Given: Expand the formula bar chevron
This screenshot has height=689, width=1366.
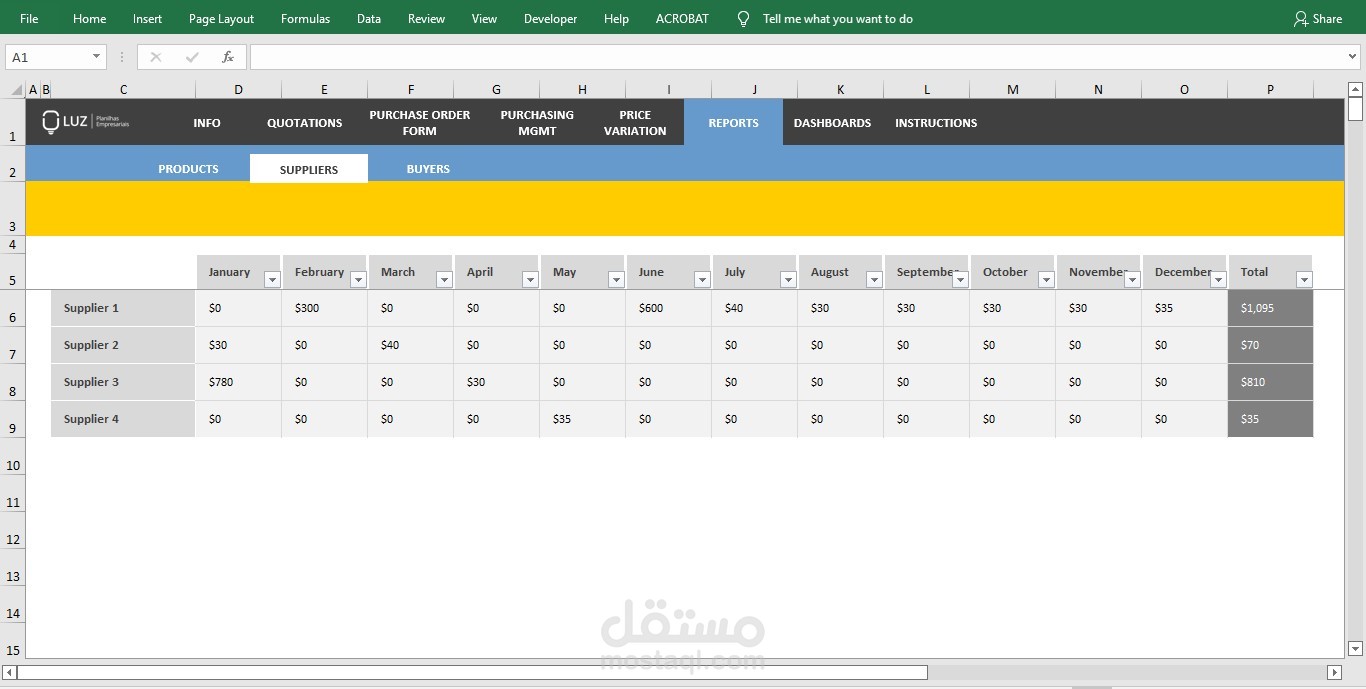Looking at the screenshot, I should point(1353,57).
